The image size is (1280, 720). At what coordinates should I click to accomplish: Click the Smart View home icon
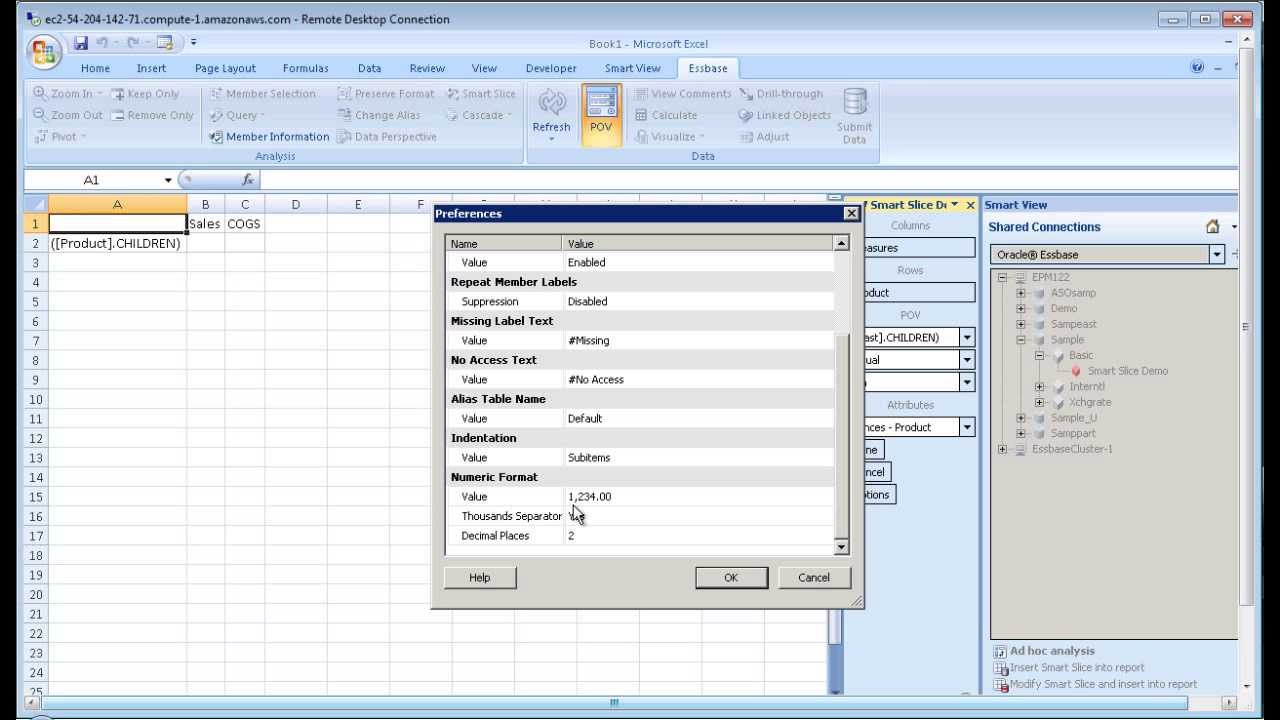point(1212,227)
